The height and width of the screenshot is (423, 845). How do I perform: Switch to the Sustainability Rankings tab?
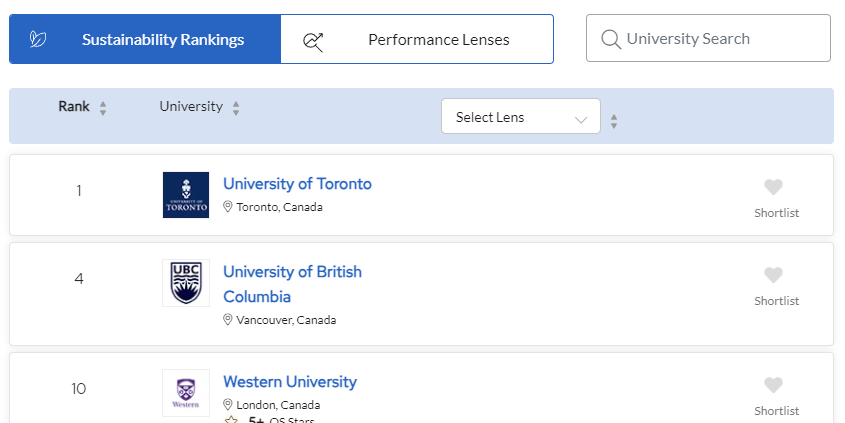[x=145, y=39]
